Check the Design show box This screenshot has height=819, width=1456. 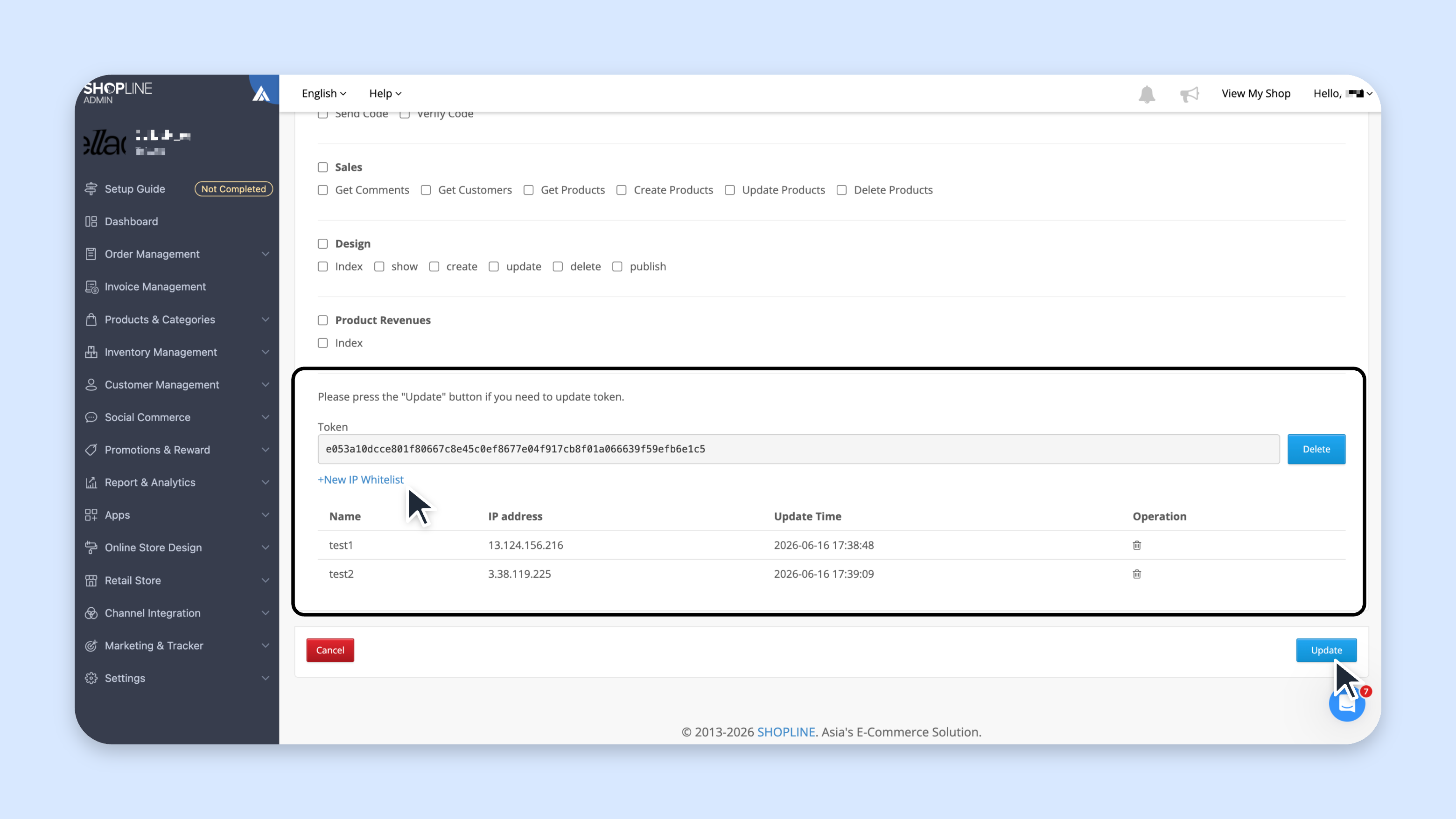click(x=379, y=267)
